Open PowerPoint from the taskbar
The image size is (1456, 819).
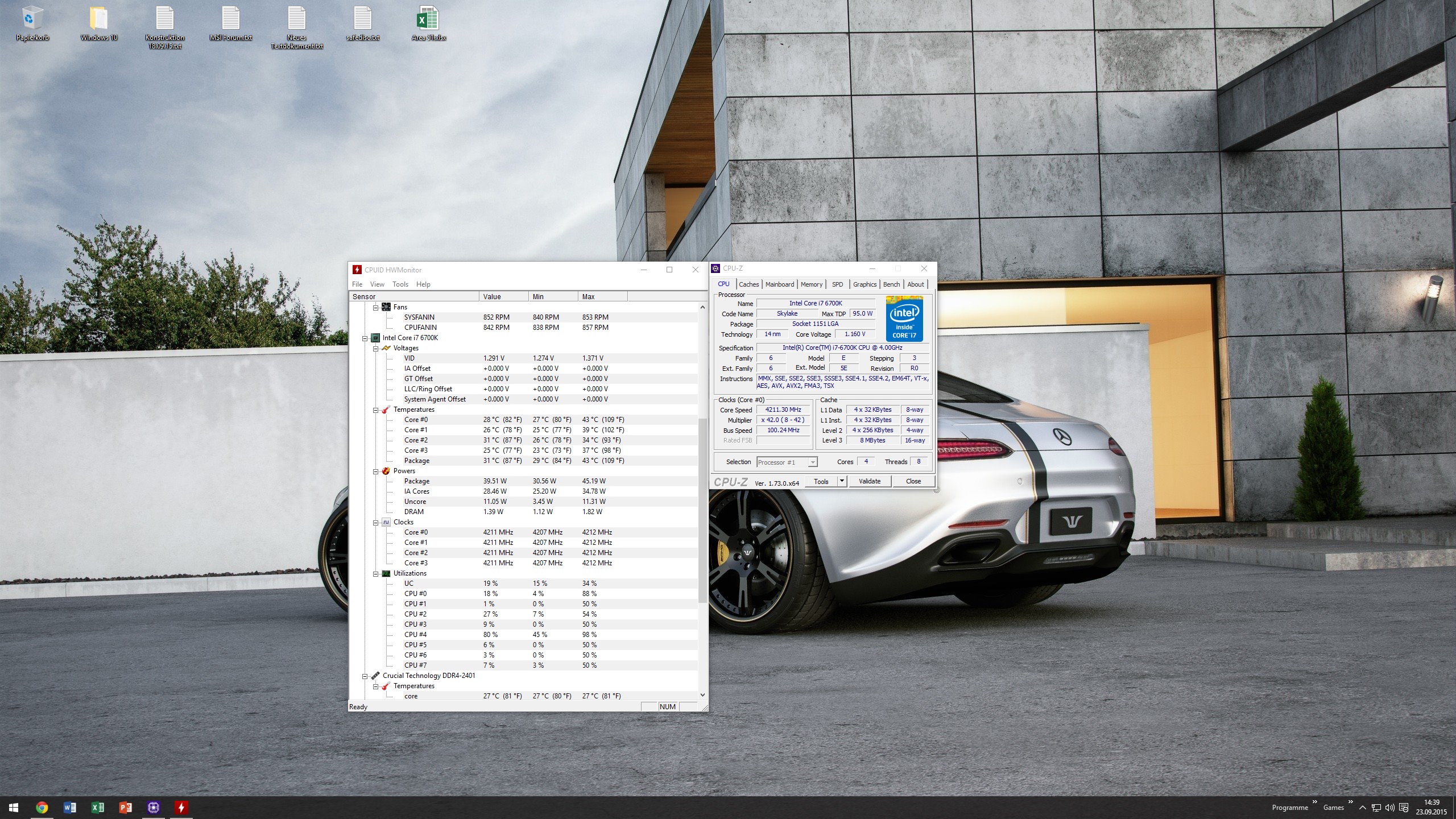[125, 807]
